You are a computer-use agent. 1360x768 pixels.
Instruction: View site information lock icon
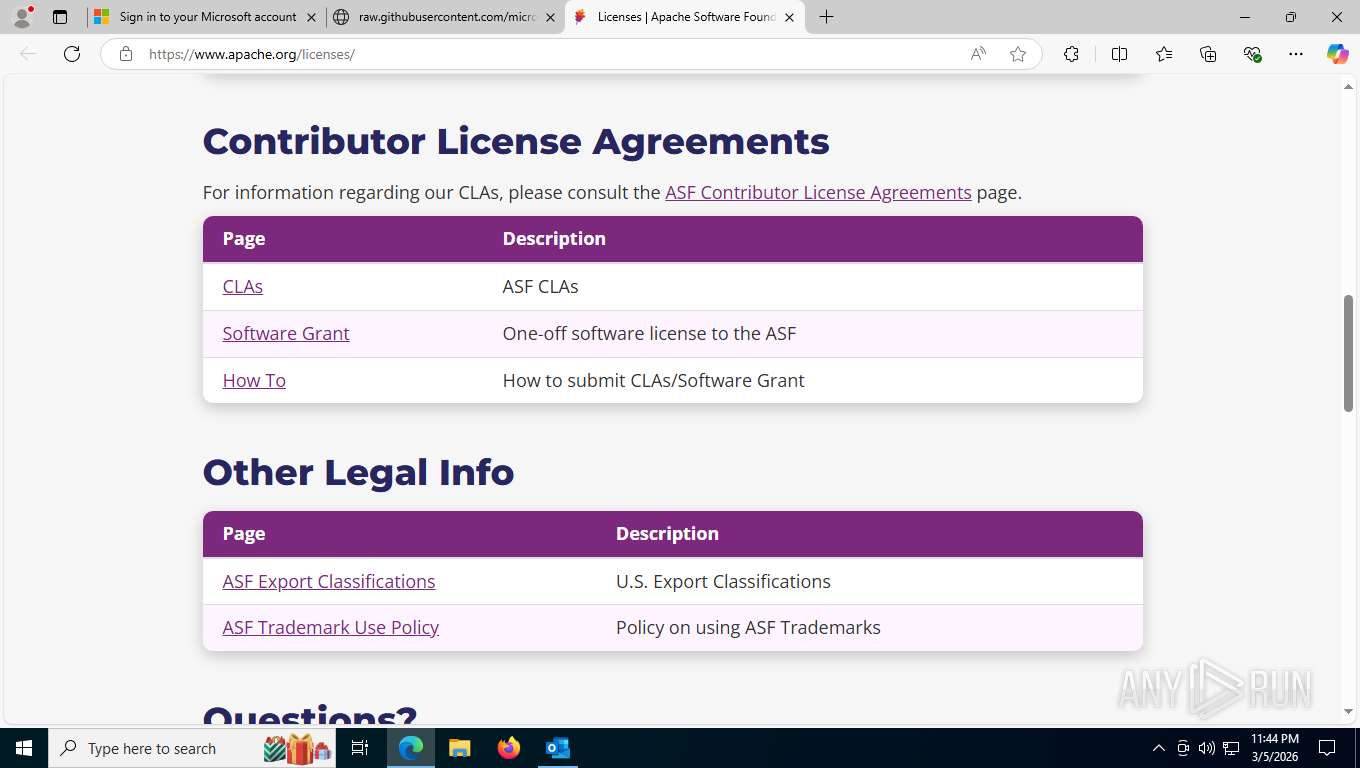click(x=126, y=54)
